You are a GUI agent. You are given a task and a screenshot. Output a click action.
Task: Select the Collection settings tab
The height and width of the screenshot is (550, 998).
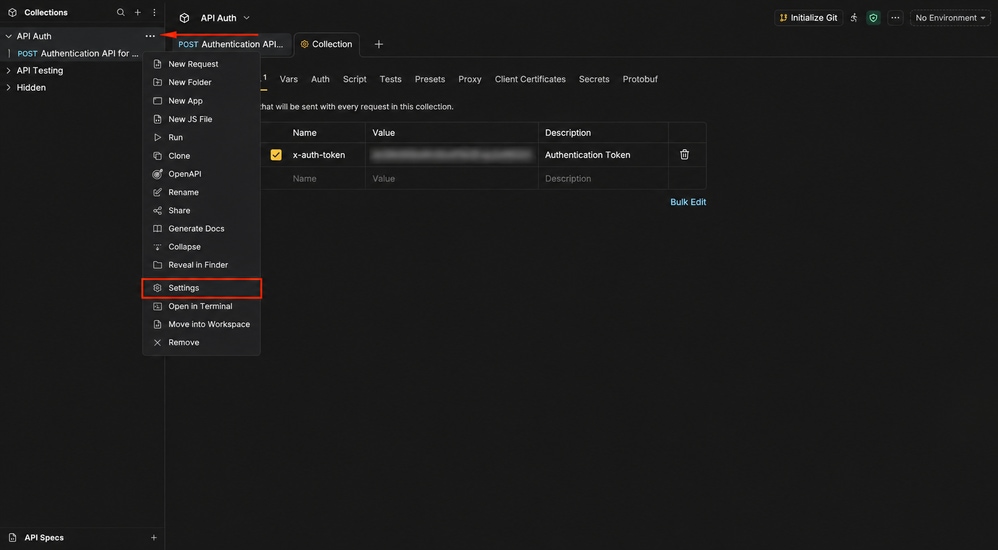coord(327,45)
